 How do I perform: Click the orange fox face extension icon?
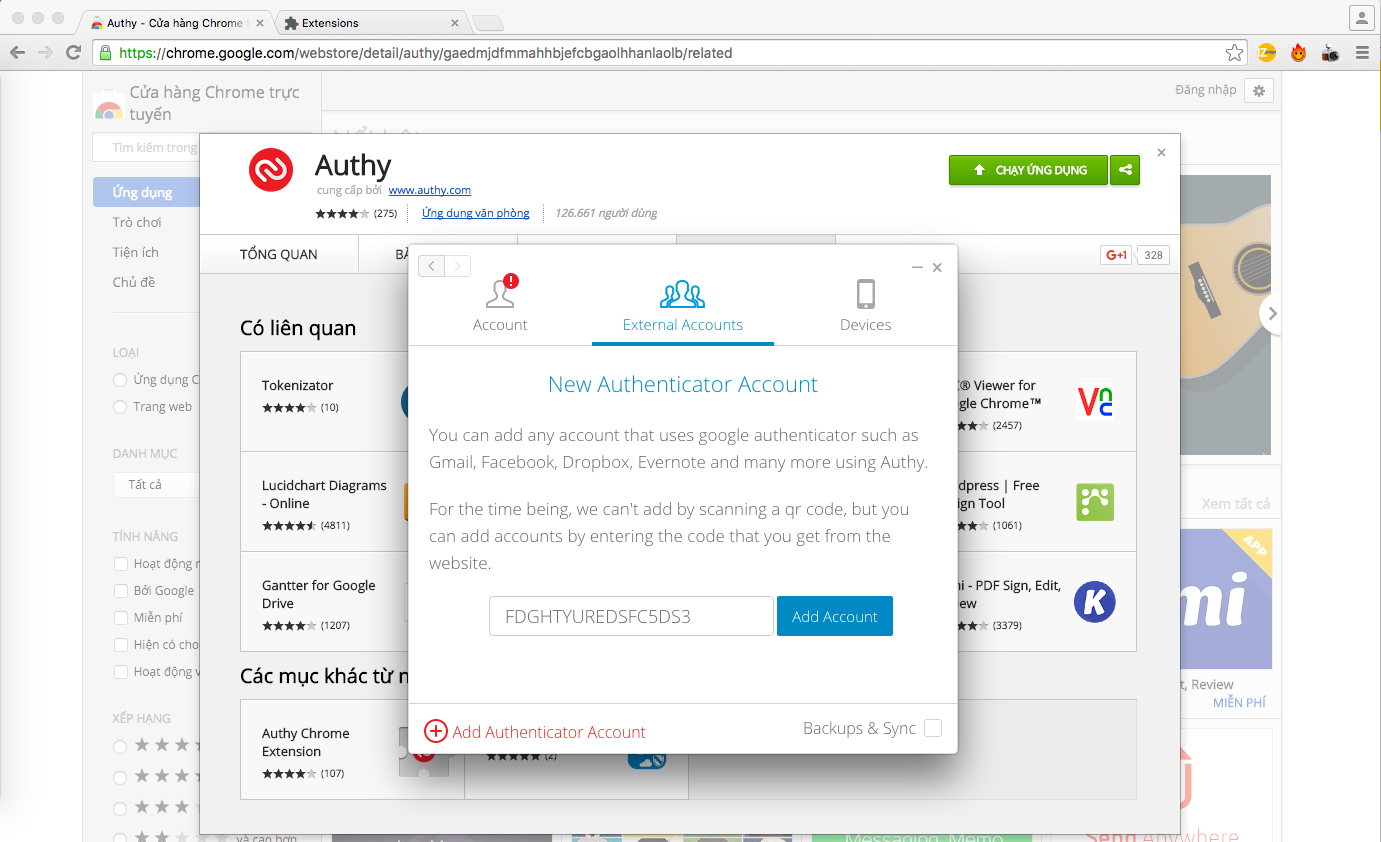(x=1298, y=53)
